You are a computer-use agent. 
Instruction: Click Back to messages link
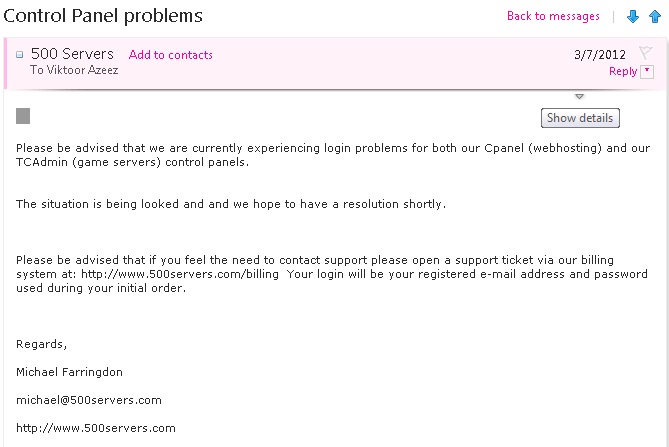(553, 16)
